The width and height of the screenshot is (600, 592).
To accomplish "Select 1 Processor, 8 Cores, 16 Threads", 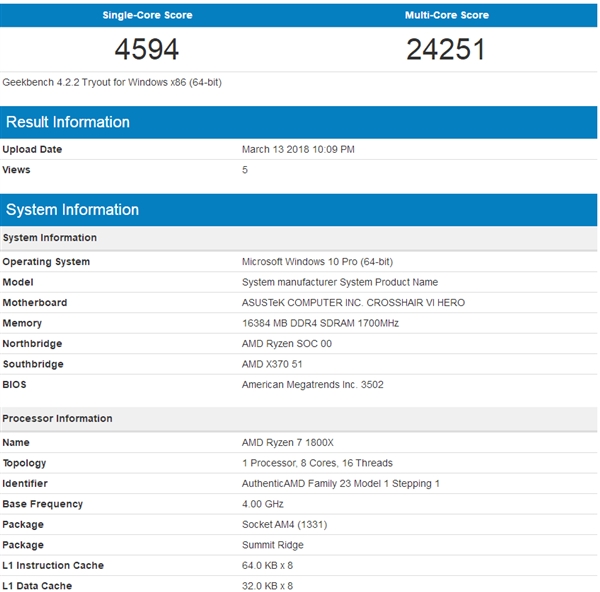I will (317, 463).
